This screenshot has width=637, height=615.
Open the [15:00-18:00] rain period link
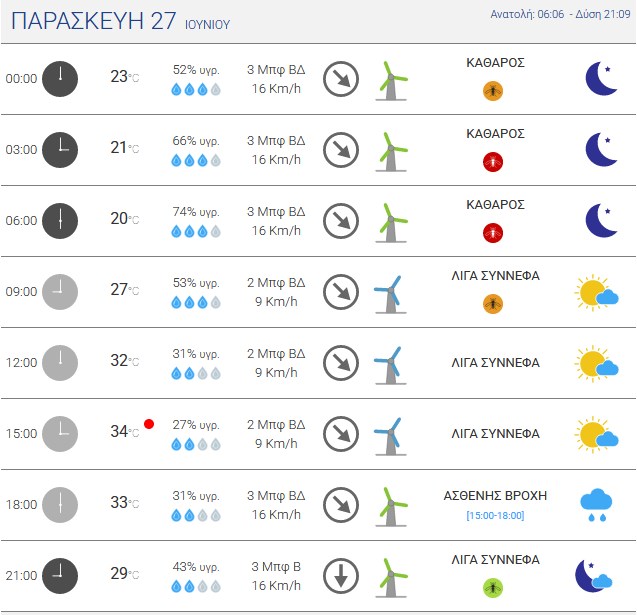click(x=495, y=515)
